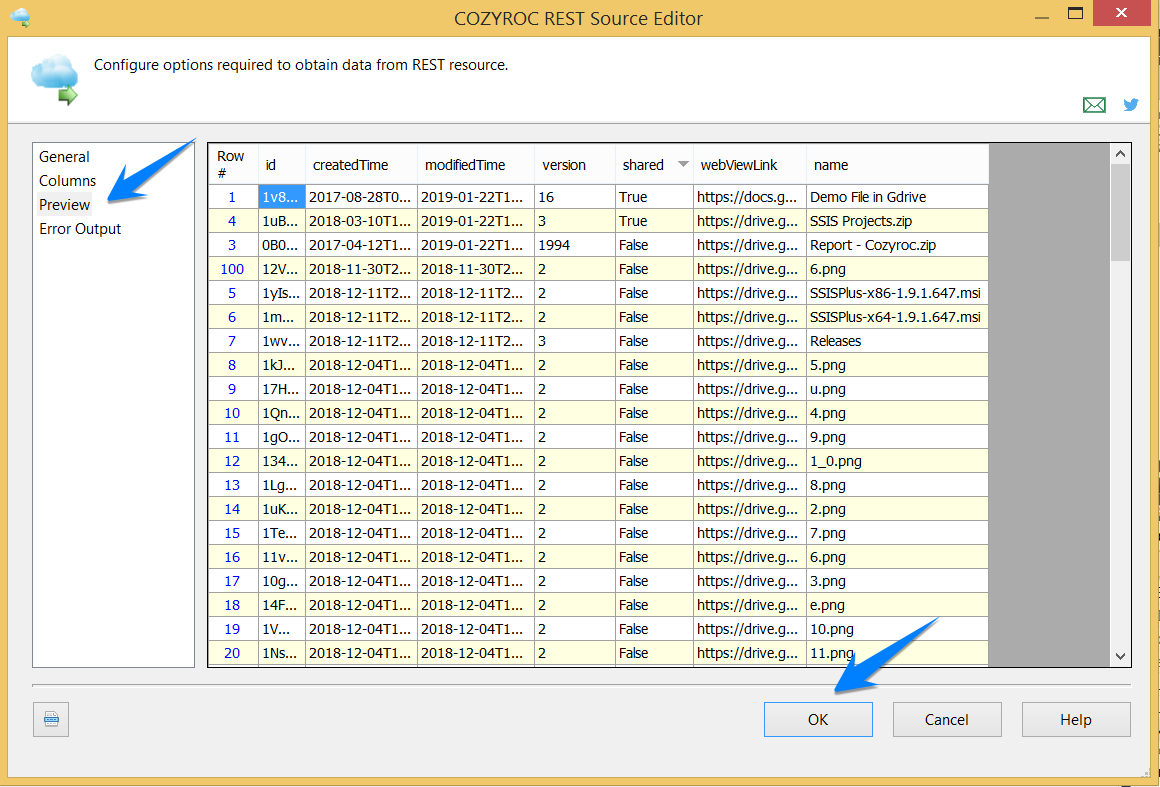Image resolution: width=1160 pixels, height=787 pixels.
Task: Click row number 20
Action: coord(232,653)
